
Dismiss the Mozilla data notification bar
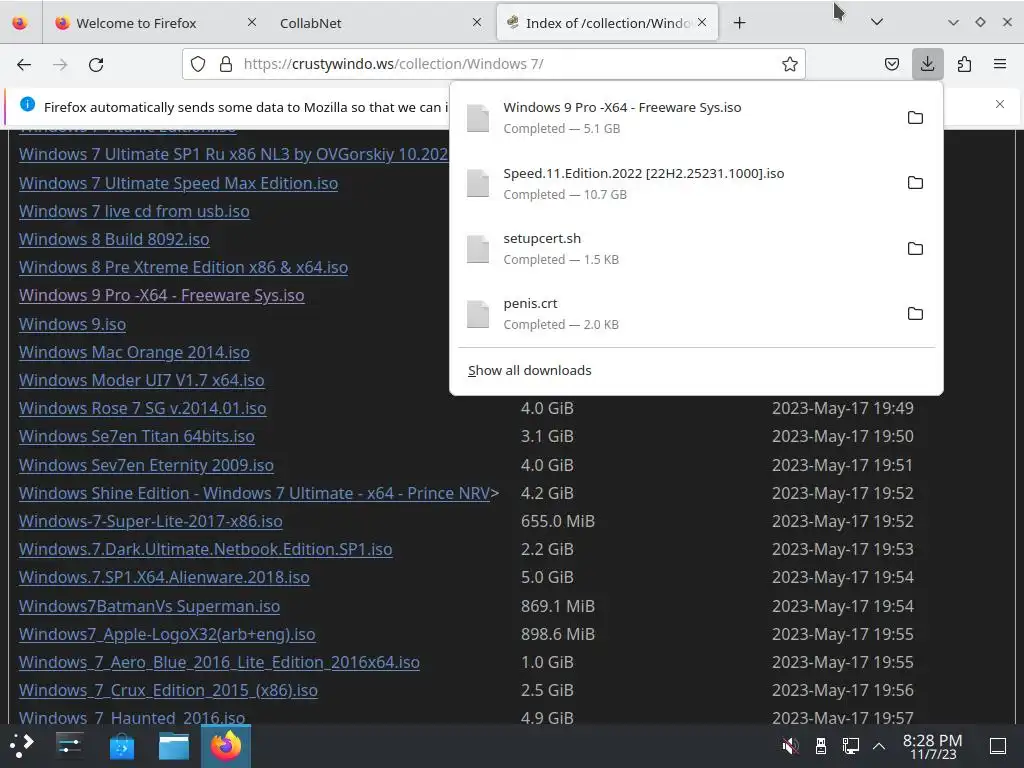coord(999,104)
